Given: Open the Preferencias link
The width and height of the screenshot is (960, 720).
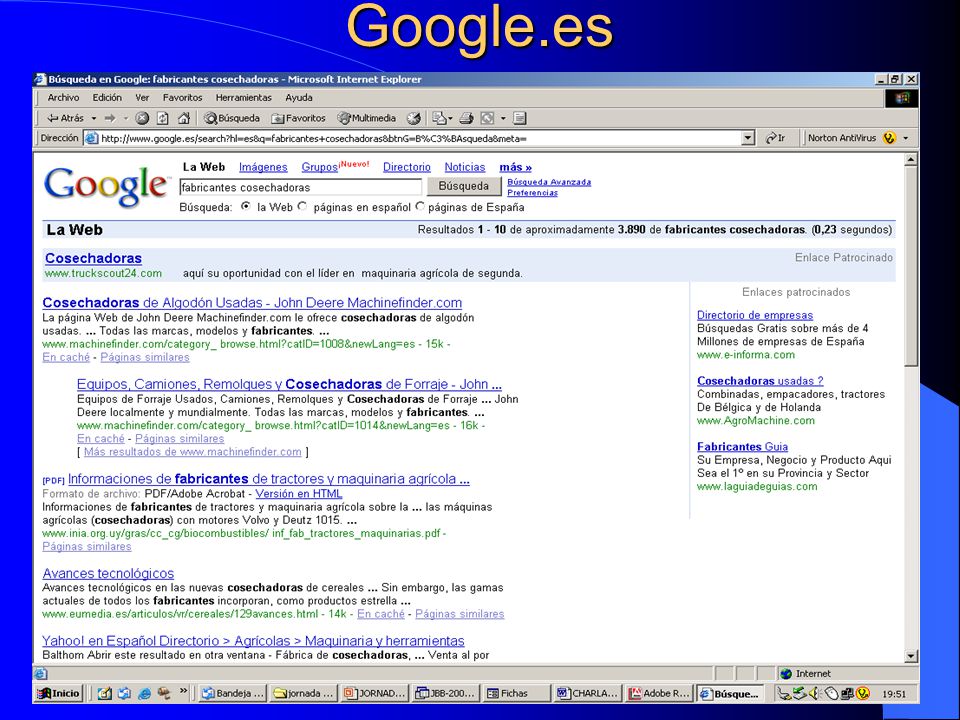Looking at the screenshot, I should click(532, 193).
